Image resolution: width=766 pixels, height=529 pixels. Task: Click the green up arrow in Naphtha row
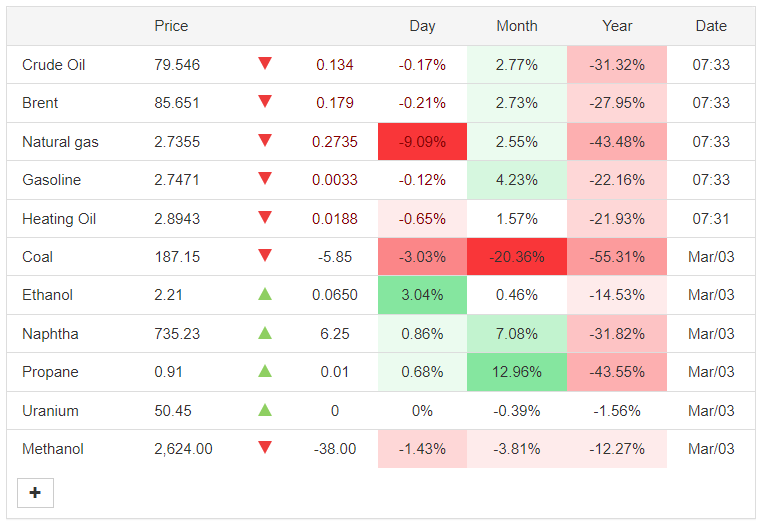click(x=265, y=333)
